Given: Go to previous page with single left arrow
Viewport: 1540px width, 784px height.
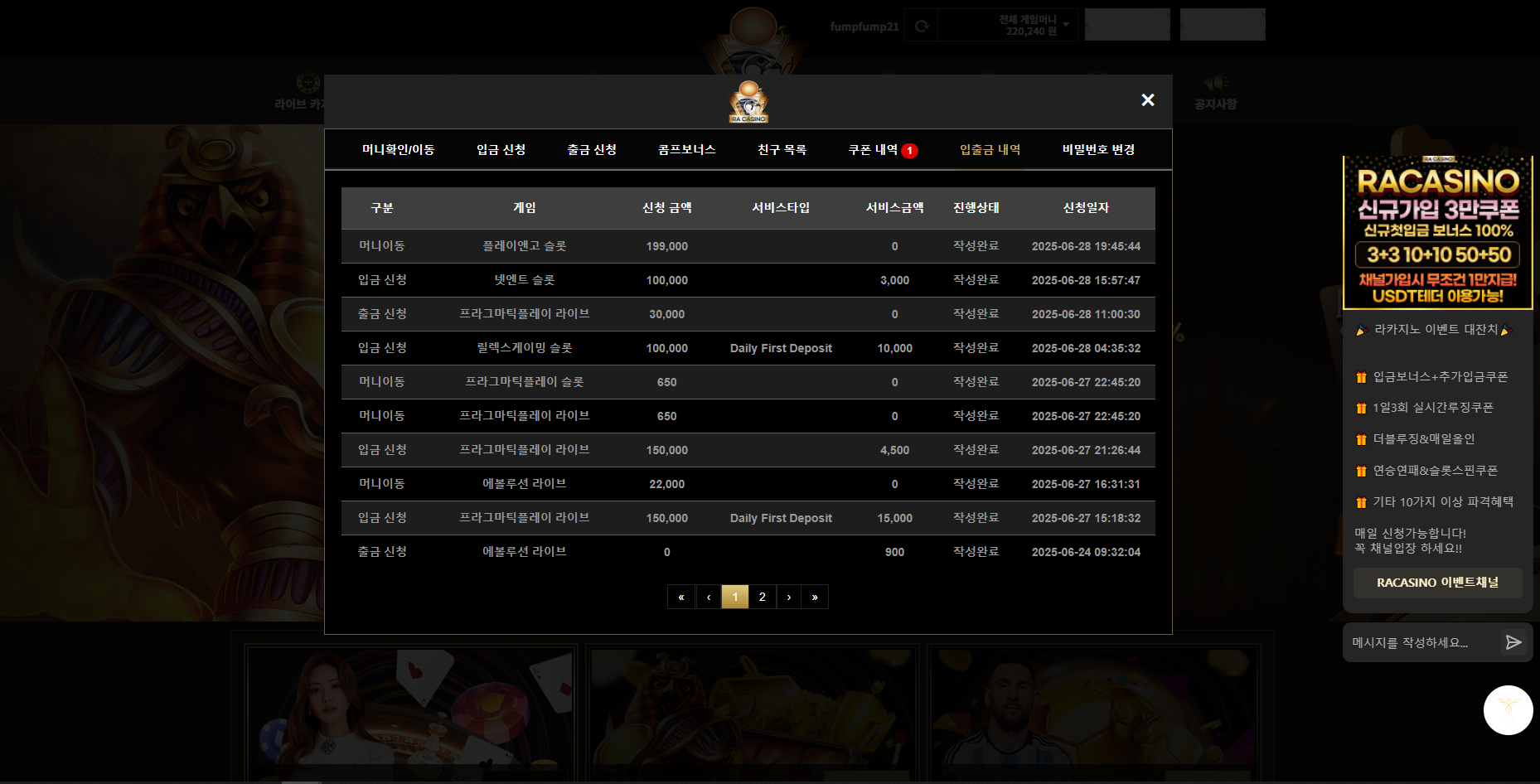Looking at the screenshot, I should point(708,597).
